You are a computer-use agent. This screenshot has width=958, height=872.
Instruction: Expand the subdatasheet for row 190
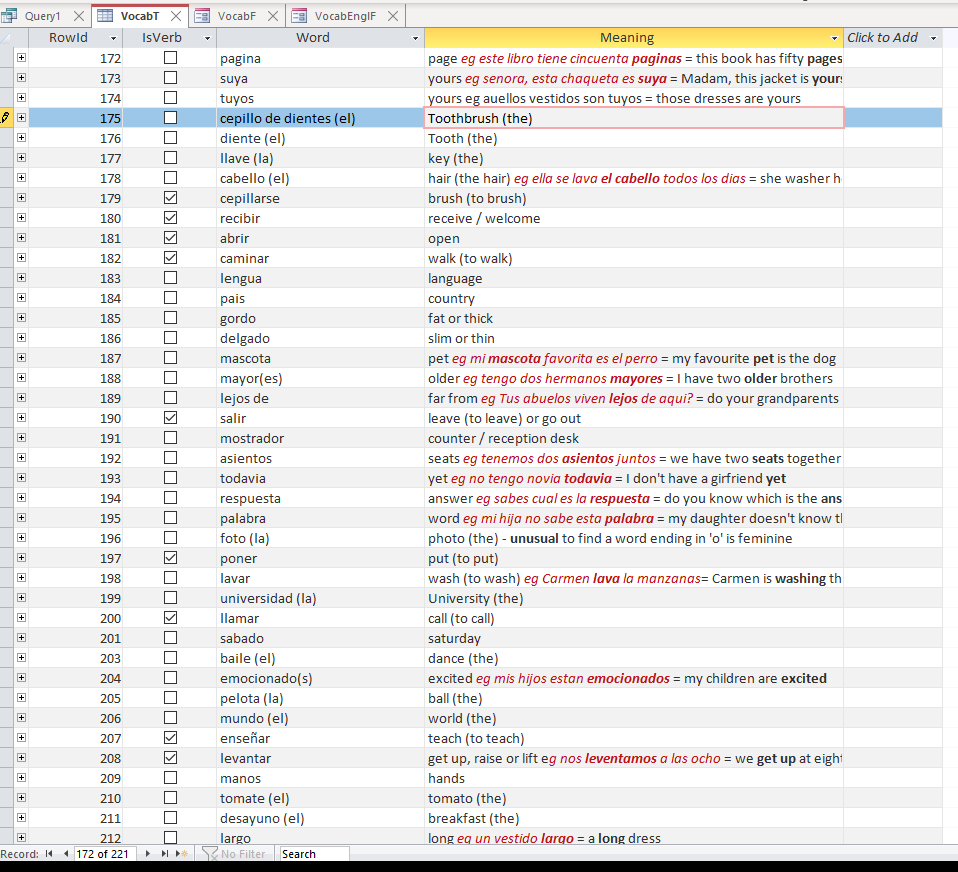coord(21,417)
